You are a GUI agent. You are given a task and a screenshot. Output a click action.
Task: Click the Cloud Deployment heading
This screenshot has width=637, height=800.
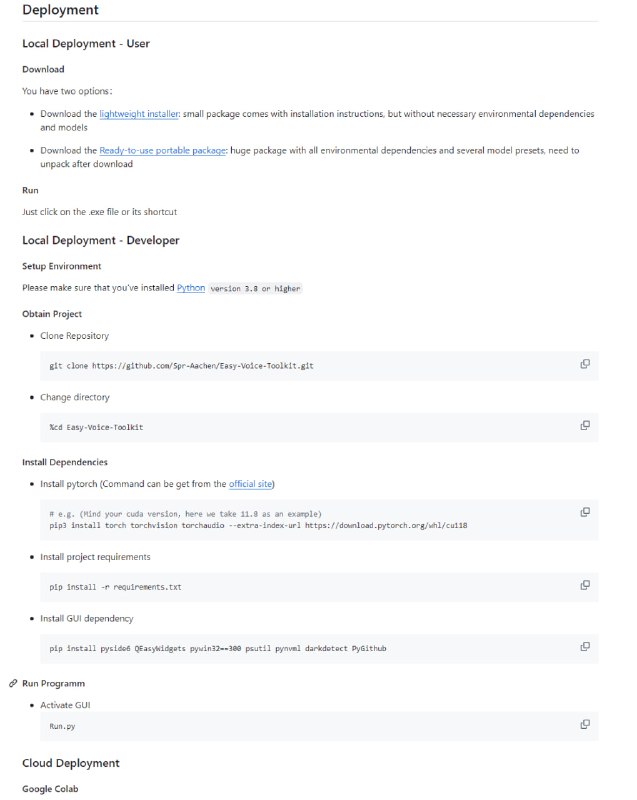click(71, 763)
